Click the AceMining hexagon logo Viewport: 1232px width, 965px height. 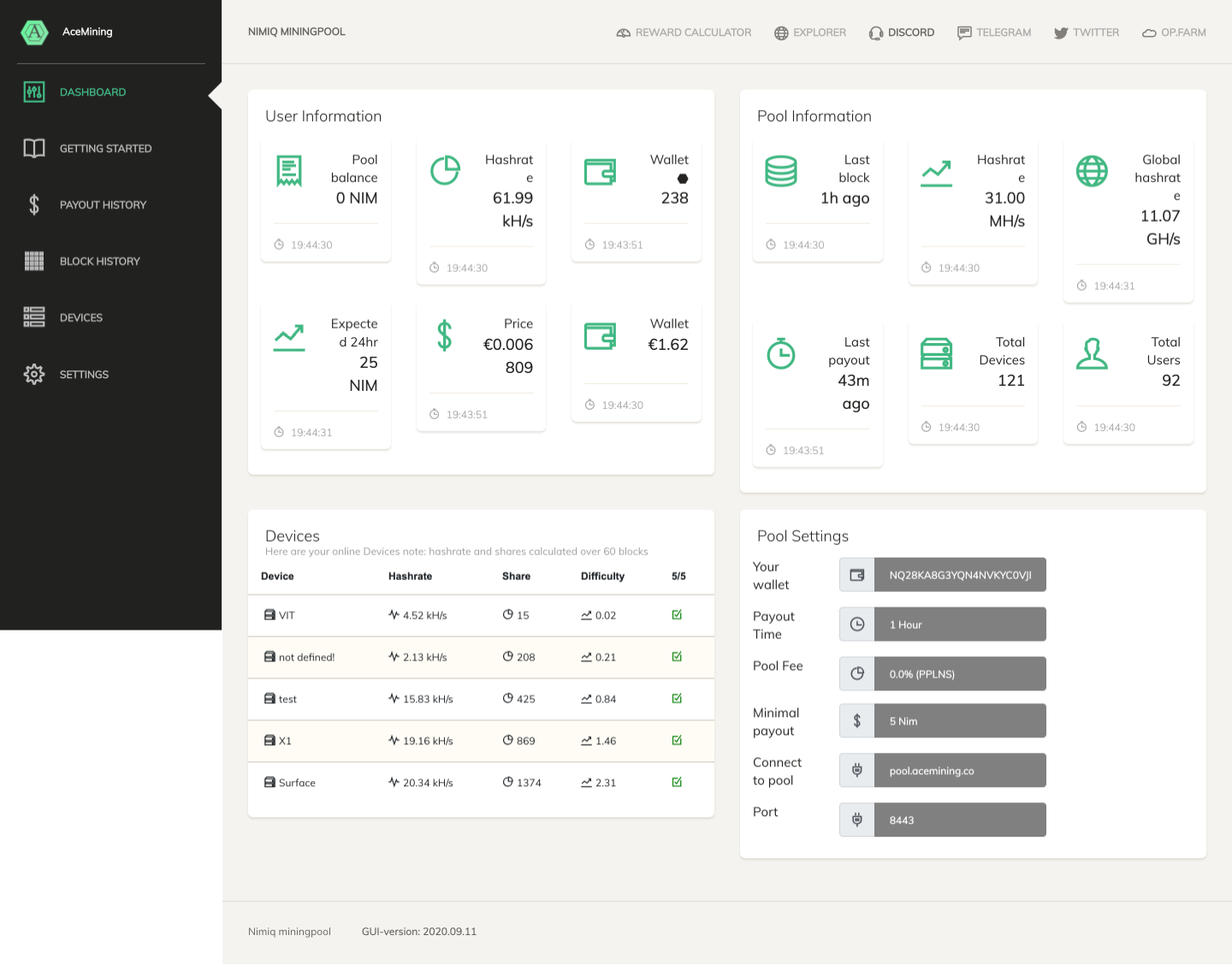34,33
